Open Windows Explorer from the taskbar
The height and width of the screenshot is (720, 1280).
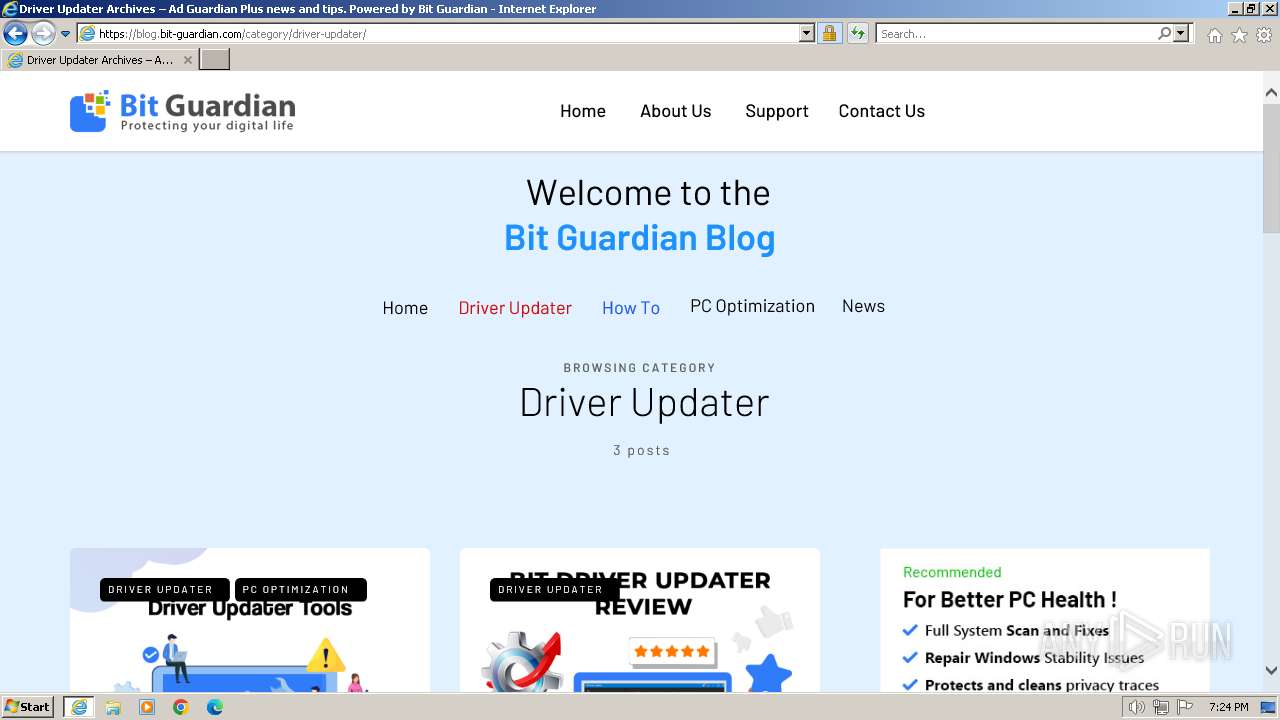pyautogui.click(x=113, y=707)
